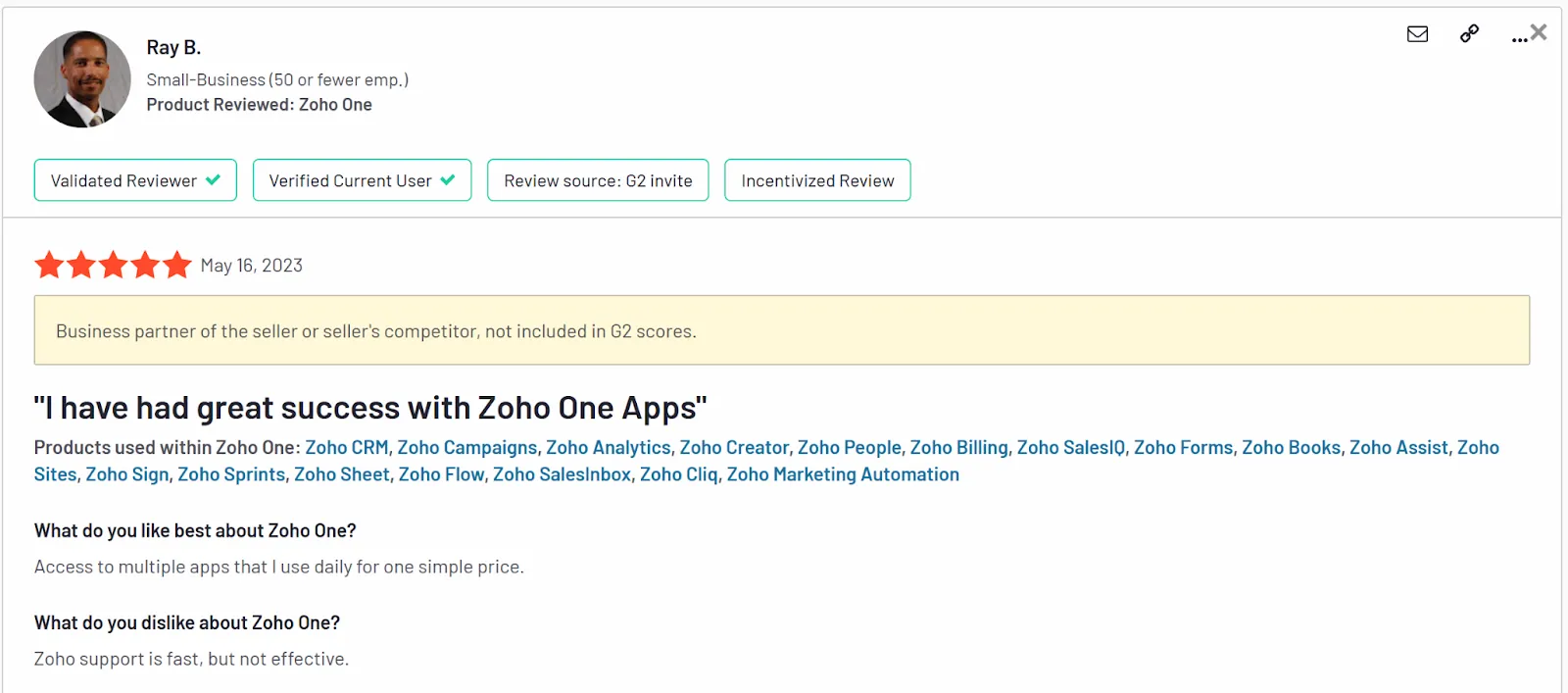Open the Zoho SalesInbox link
The image size is (1568, 693).
tap(562, 474)
